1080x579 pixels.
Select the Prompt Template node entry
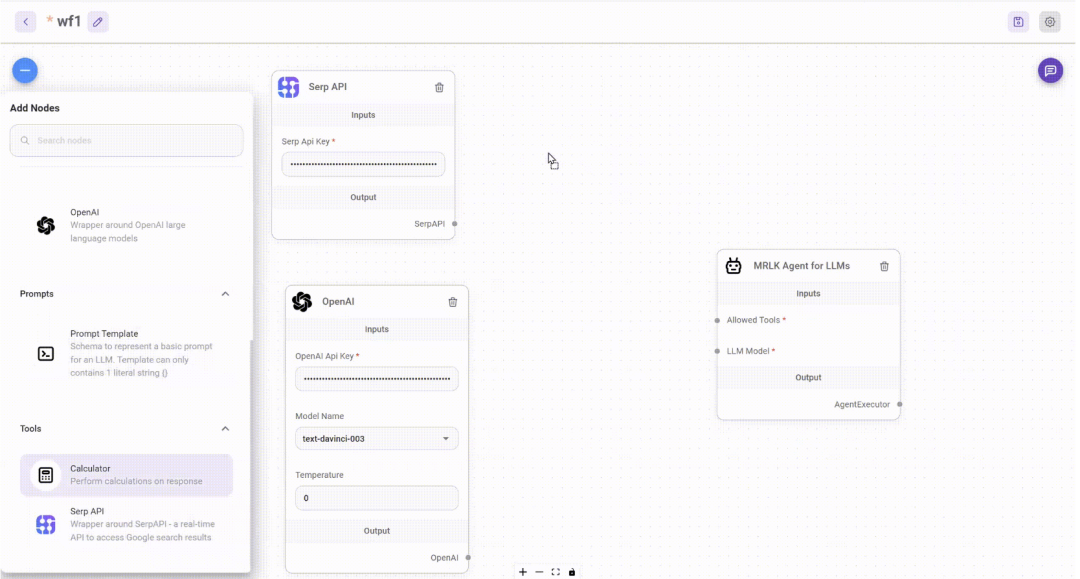pos(126,353)
